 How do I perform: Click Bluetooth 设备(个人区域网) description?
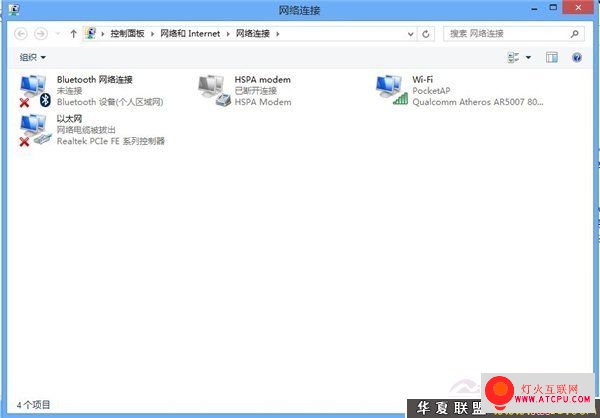(x=110, y=102)
